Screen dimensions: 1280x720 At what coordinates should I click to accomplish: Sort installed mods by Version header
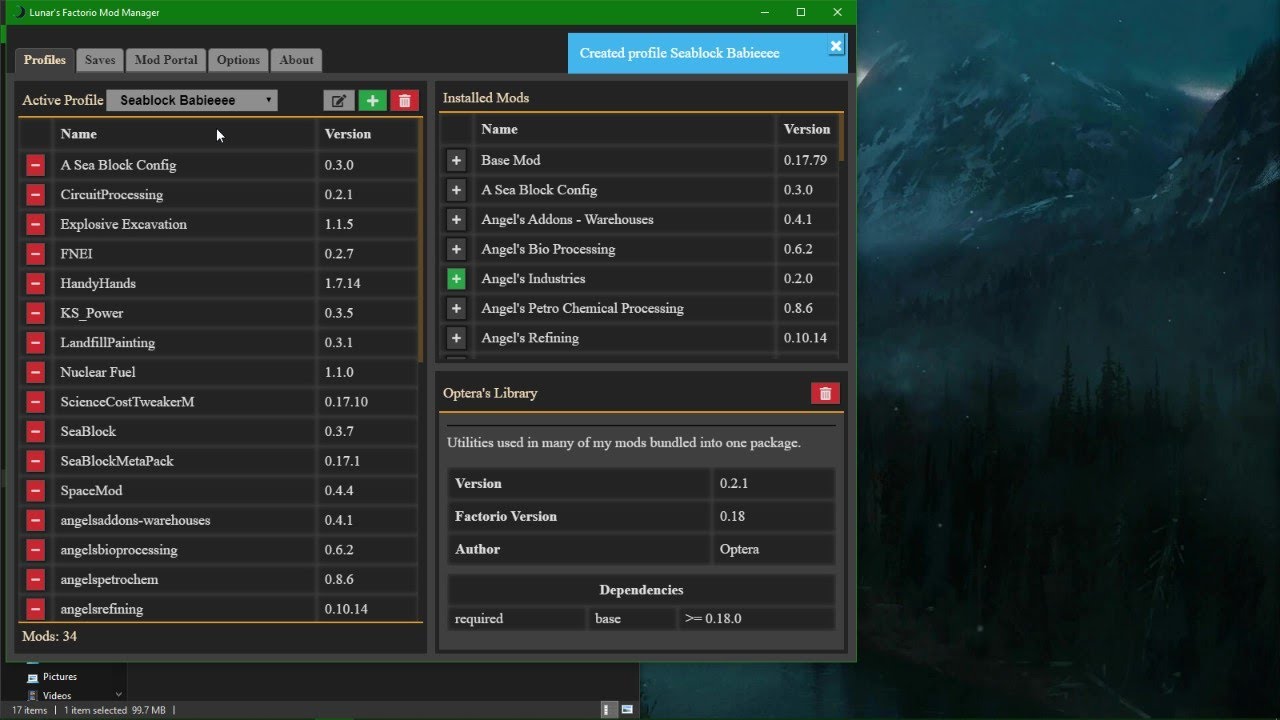(x=807, y=129)
